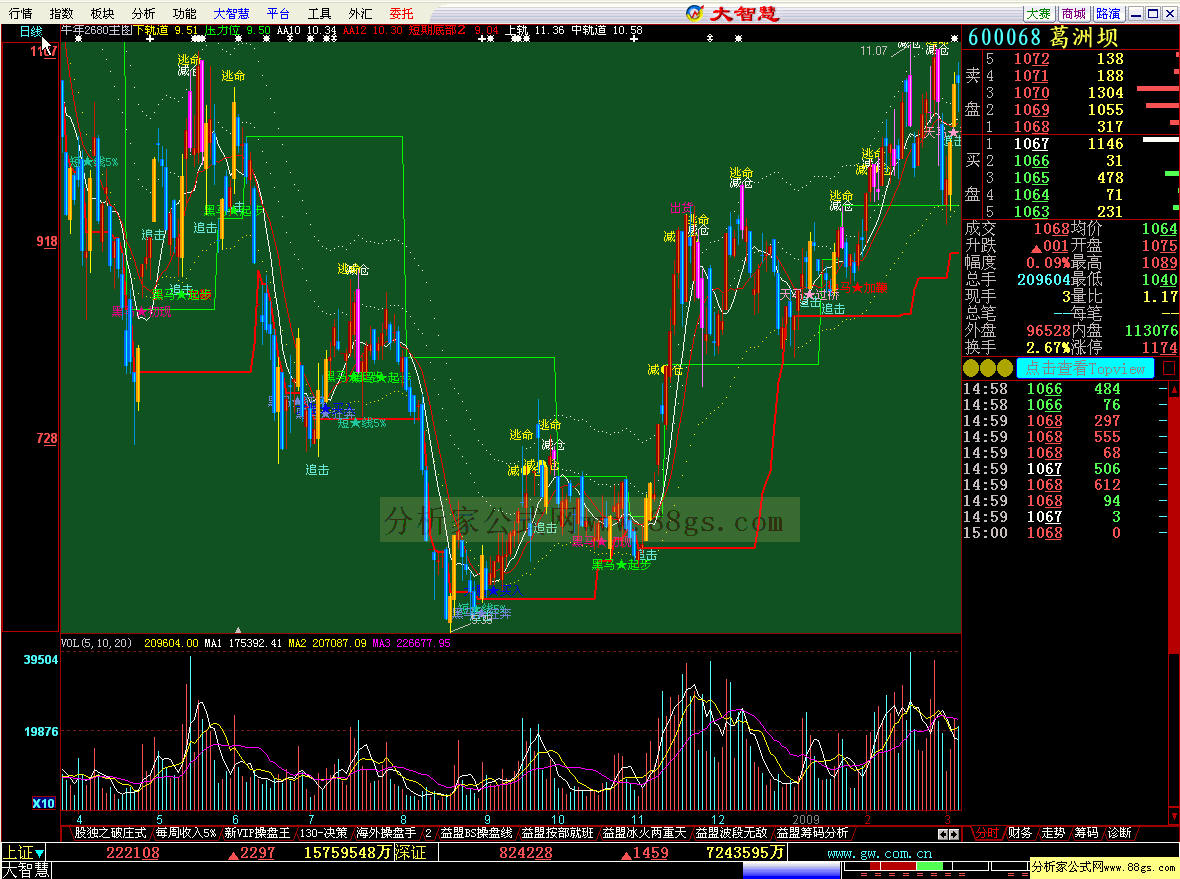The width and height of the screenshot is (1180, 879).
Task: Switch to the 财务 tab
Action: (1020, 832)
